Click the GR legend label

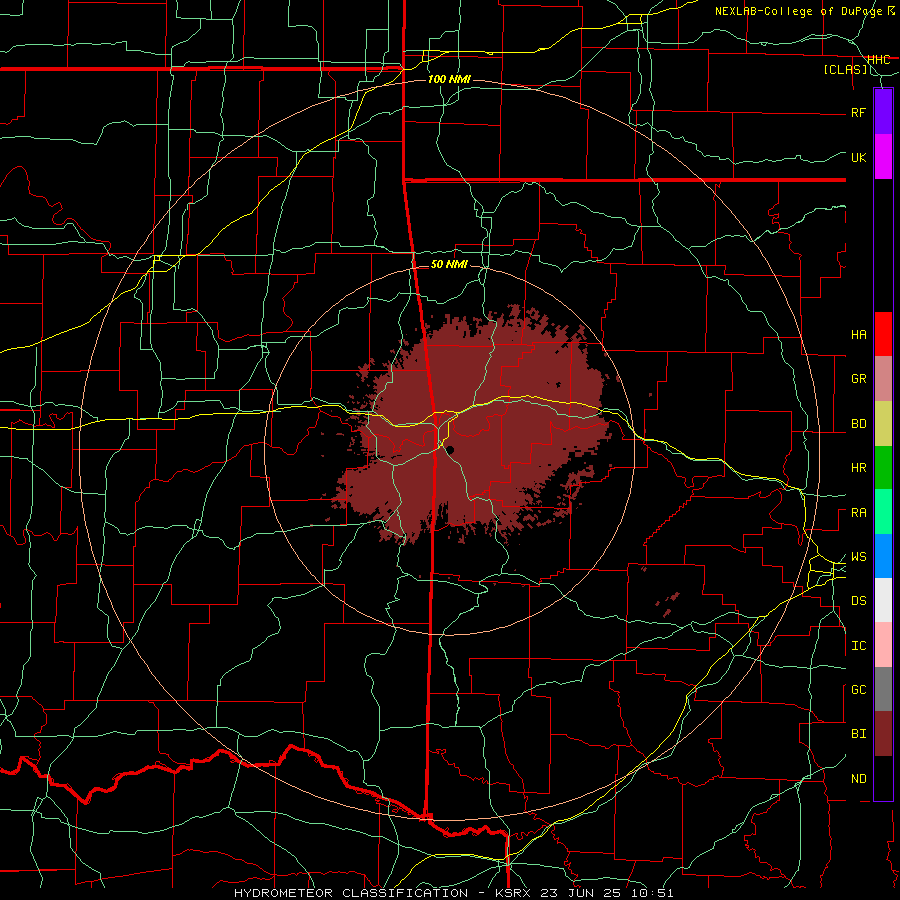(x=859, y=379)
